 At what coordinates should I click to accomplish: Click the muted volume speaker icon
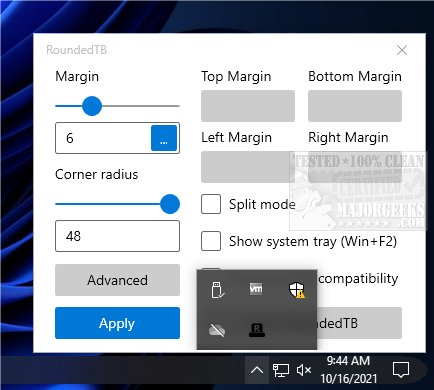coord(304,370)
